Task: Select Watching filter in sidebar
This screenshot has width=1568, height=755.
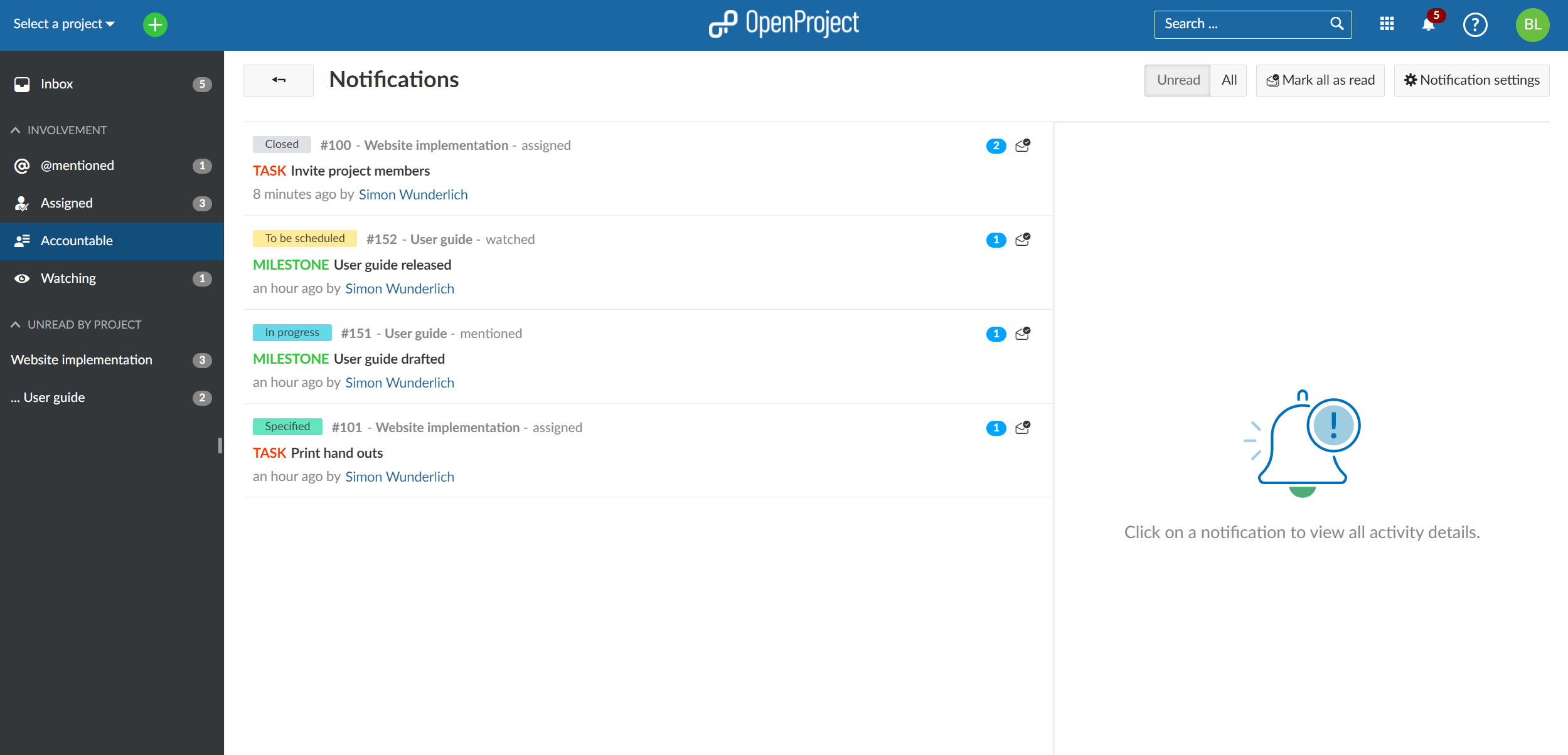Action: (67, 278)
